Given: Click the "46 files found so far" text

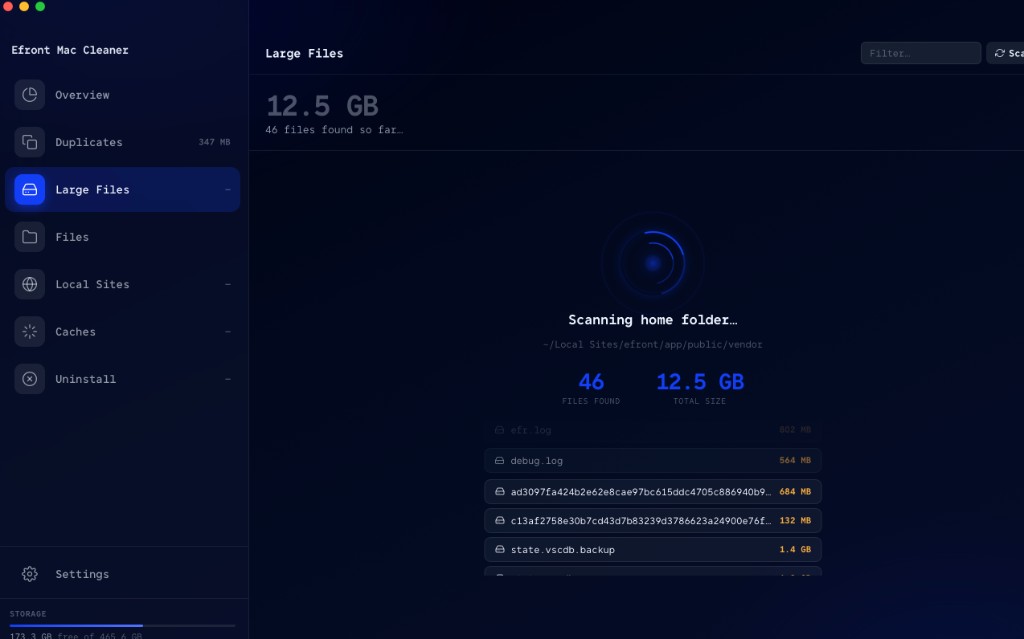Looking at the screenshot, I should [334, 130].
